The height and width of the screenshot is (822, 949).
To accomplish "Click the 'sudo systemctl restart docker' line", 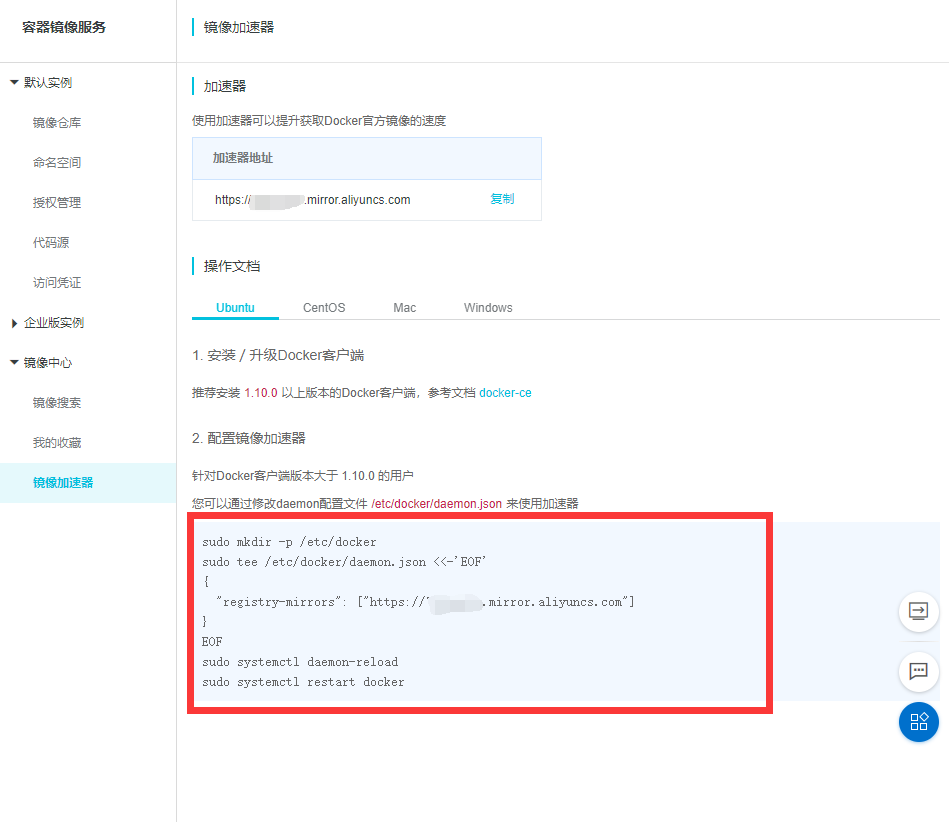I will [x=303, y=682].
